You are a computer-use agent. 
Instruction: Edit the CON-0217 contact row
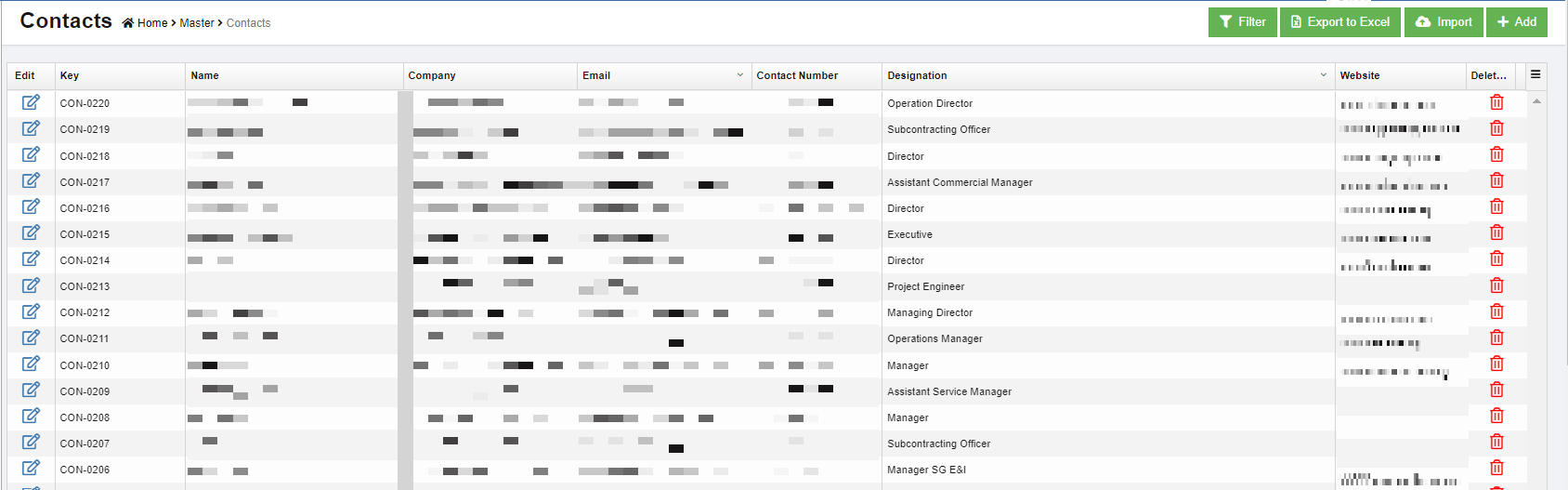pos(31,180)
